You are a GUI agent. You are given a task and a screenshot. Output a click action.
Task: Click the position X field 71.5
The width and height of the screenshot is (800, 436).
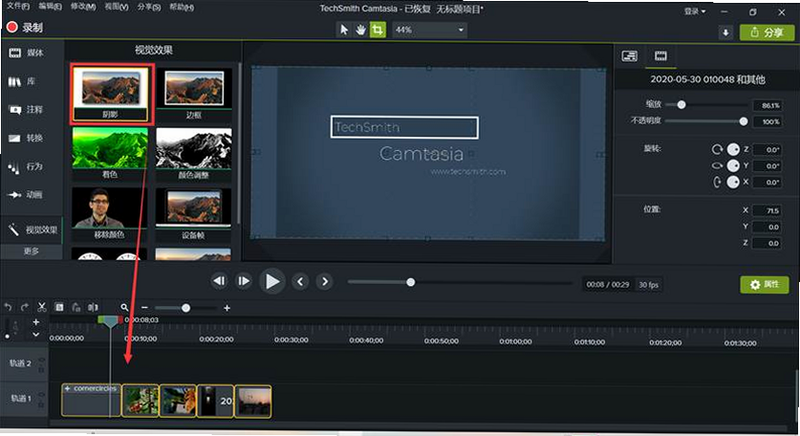pos(767,211)
